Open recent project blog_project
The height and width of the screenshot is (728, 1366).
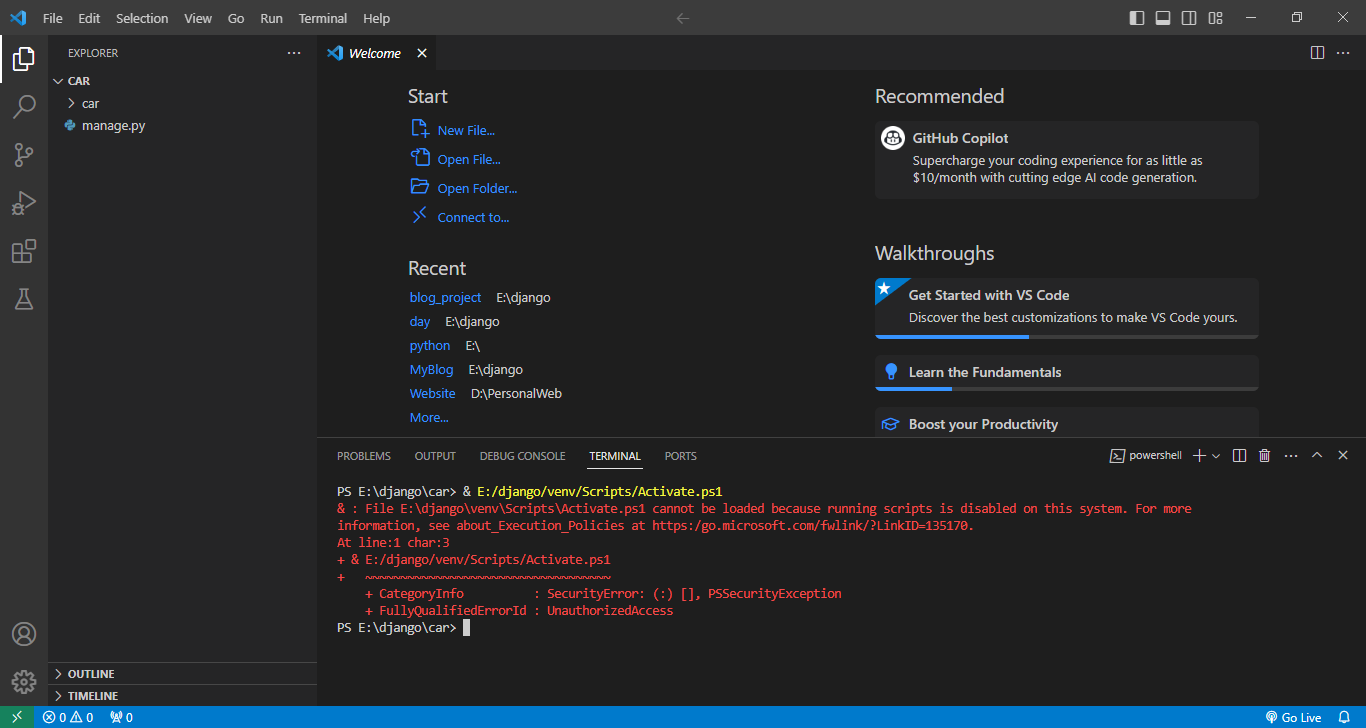pyautogui.click(x=445, y=297)
